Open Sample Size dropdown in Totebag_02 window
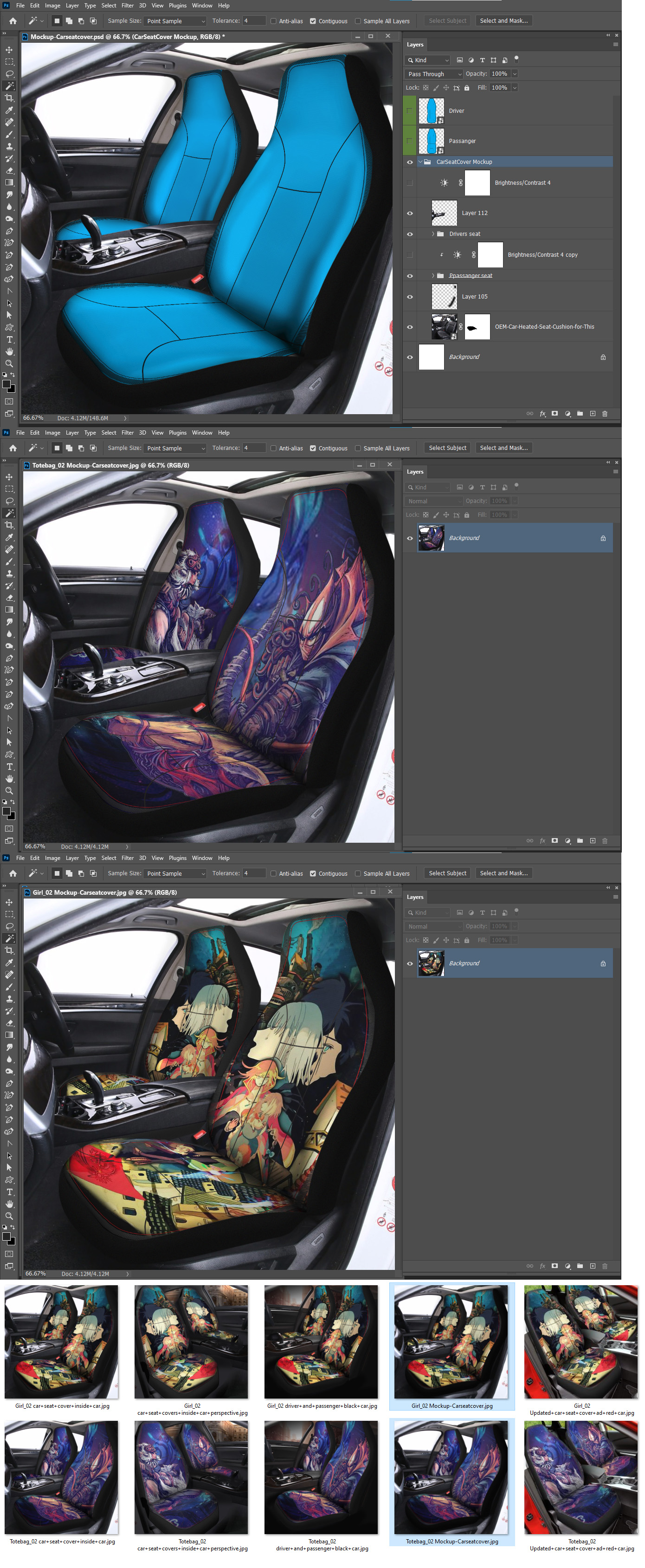Screen dimensions: 645x1568 pyautogui.click(x=176, y=449)
